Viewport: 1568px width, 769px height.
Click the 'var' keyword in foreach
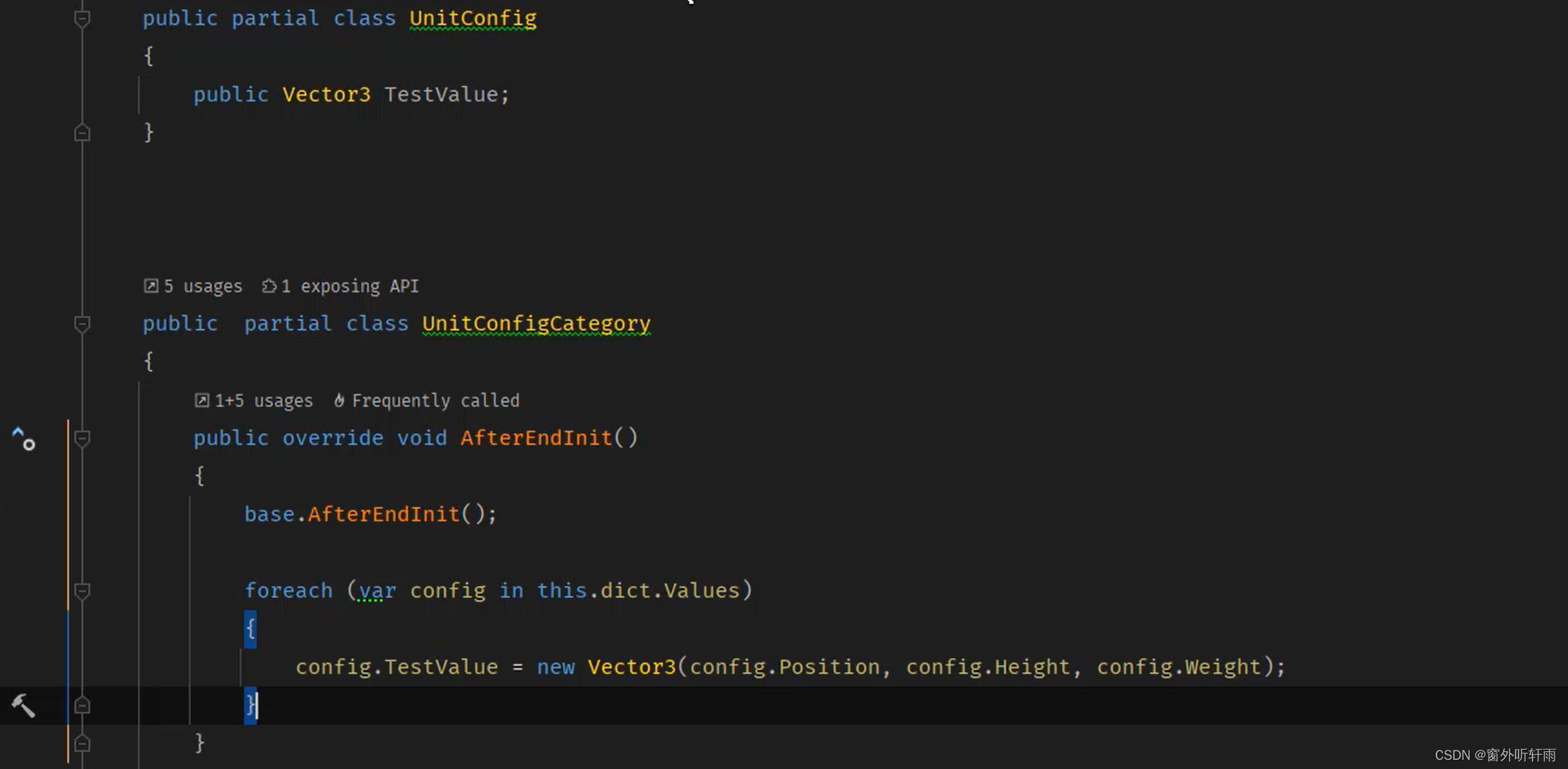tap(377, 591)
